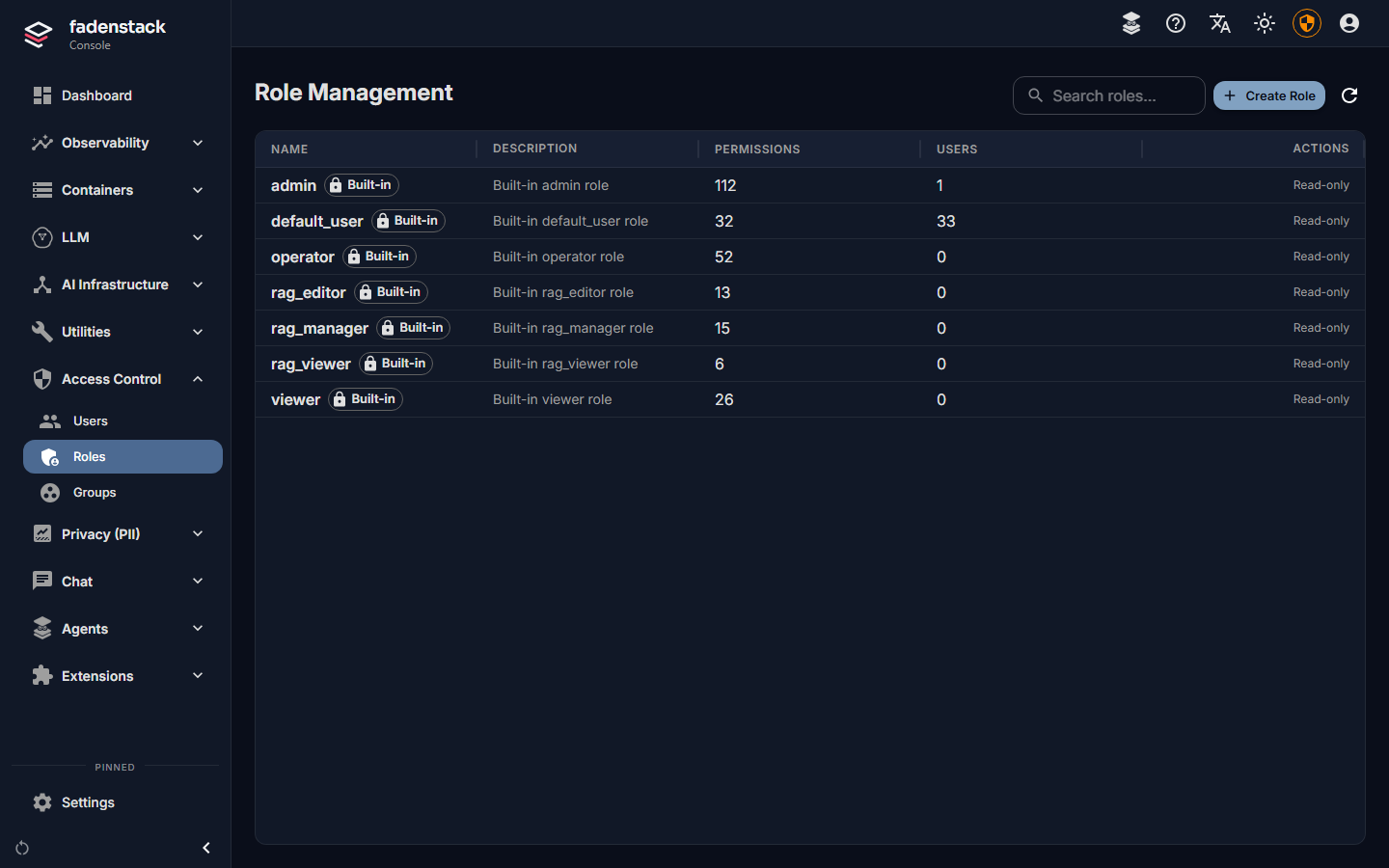Screen dimensions: 1389x868
Task: Collapse the sidebar with the left chevron
Action: click(x=206, y=848)
